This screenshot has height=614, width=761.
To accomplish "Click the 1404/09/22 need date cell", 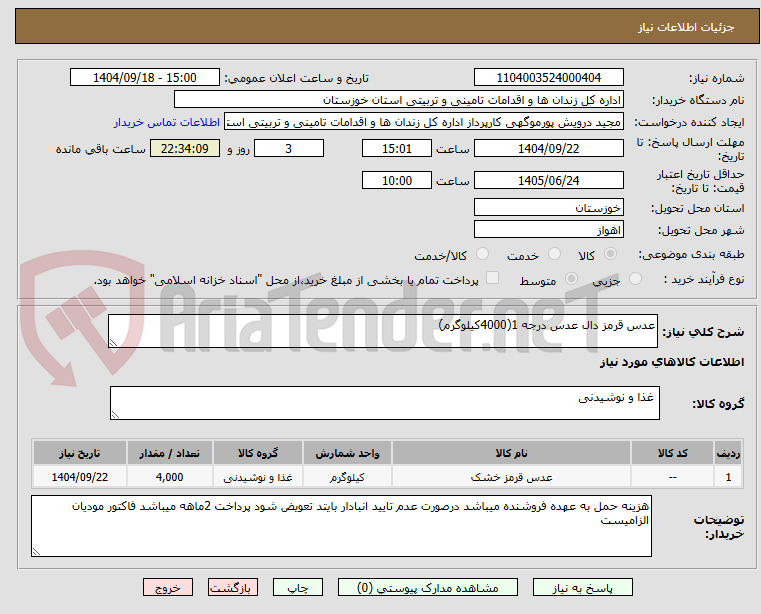I will (80, 477).
